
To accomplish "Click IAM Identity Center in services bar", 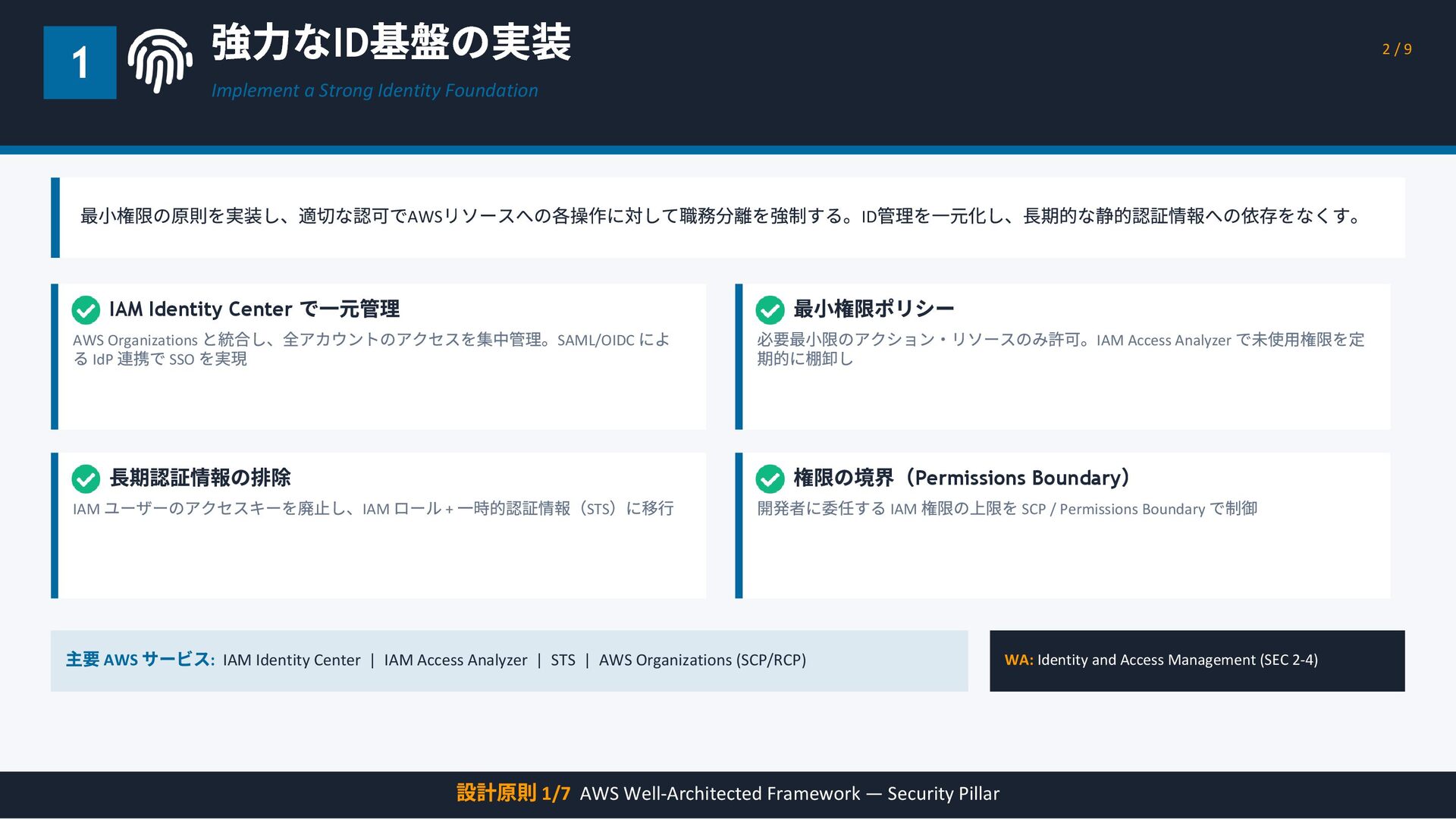I will (291, 660).
